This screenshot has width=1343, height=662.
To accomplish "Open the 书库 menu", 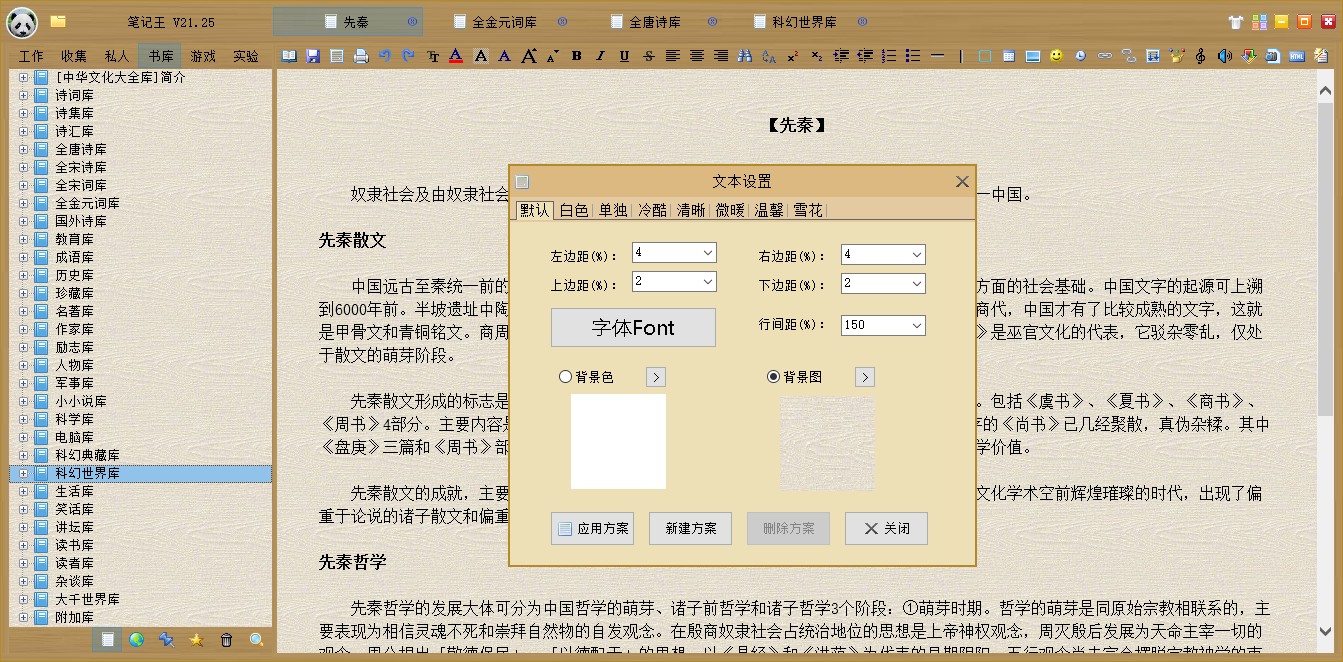I will pos(160,56).
